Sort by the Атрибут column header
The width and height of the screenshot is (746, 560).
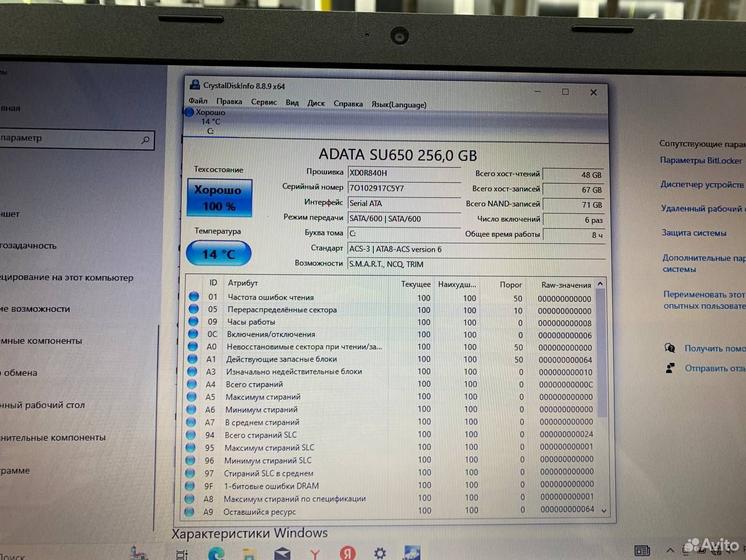click(x=243, y=283)
